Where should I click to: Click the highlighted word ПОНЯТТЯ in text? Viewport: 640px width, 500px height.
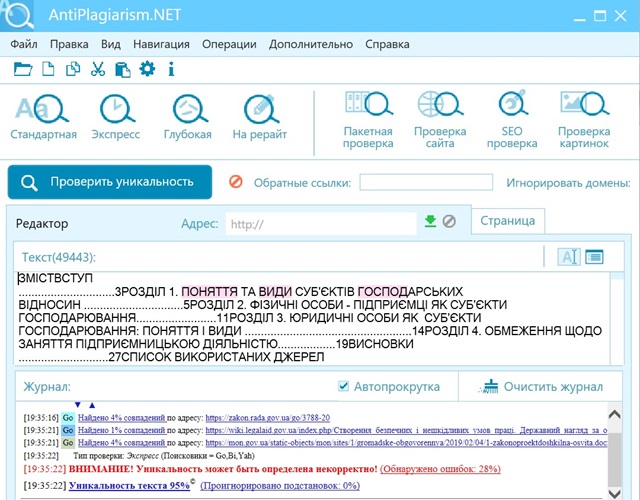tap(209, 291)
